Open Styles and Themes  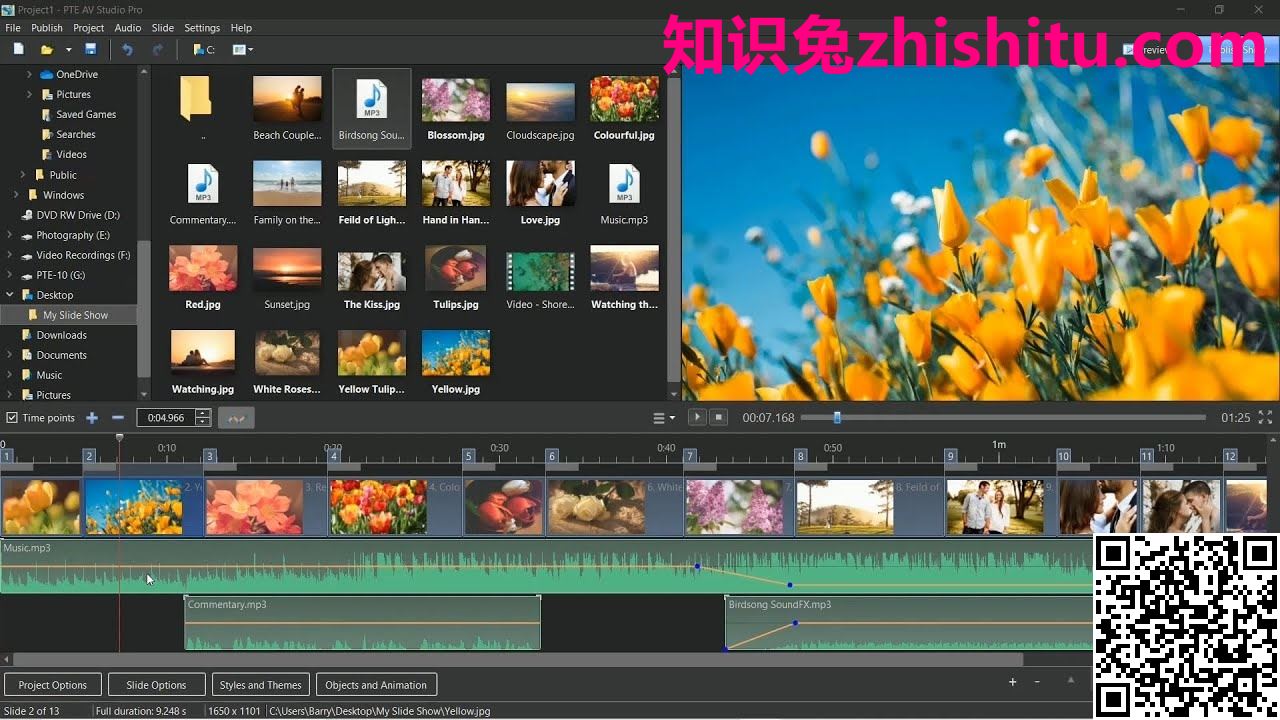260,685
